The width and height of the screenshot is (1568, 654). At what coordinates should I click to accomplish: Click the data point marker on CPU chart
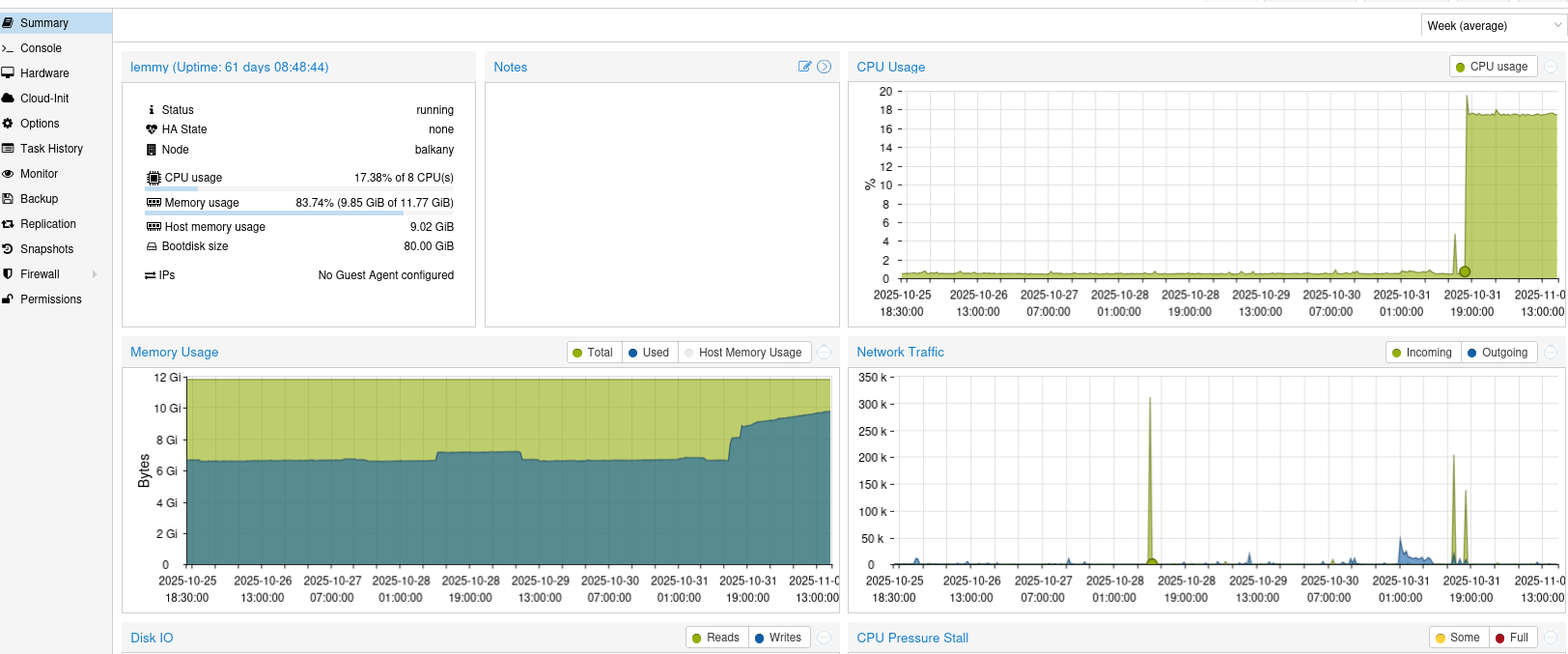click(1465, 272)
